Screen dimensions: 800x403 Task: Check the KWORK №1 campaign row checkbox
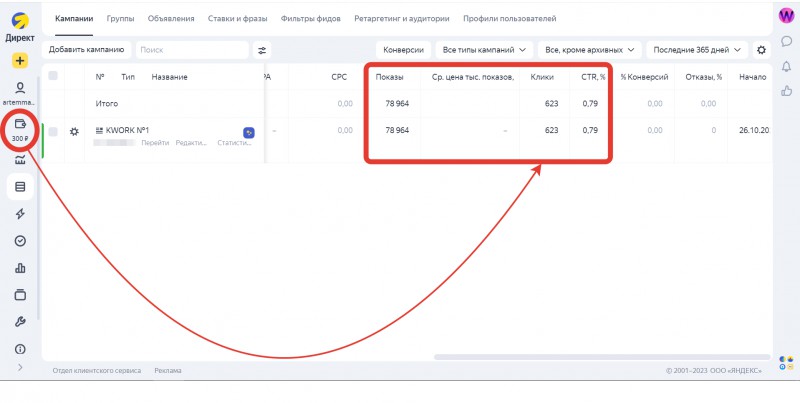click(x=53, y=132)
